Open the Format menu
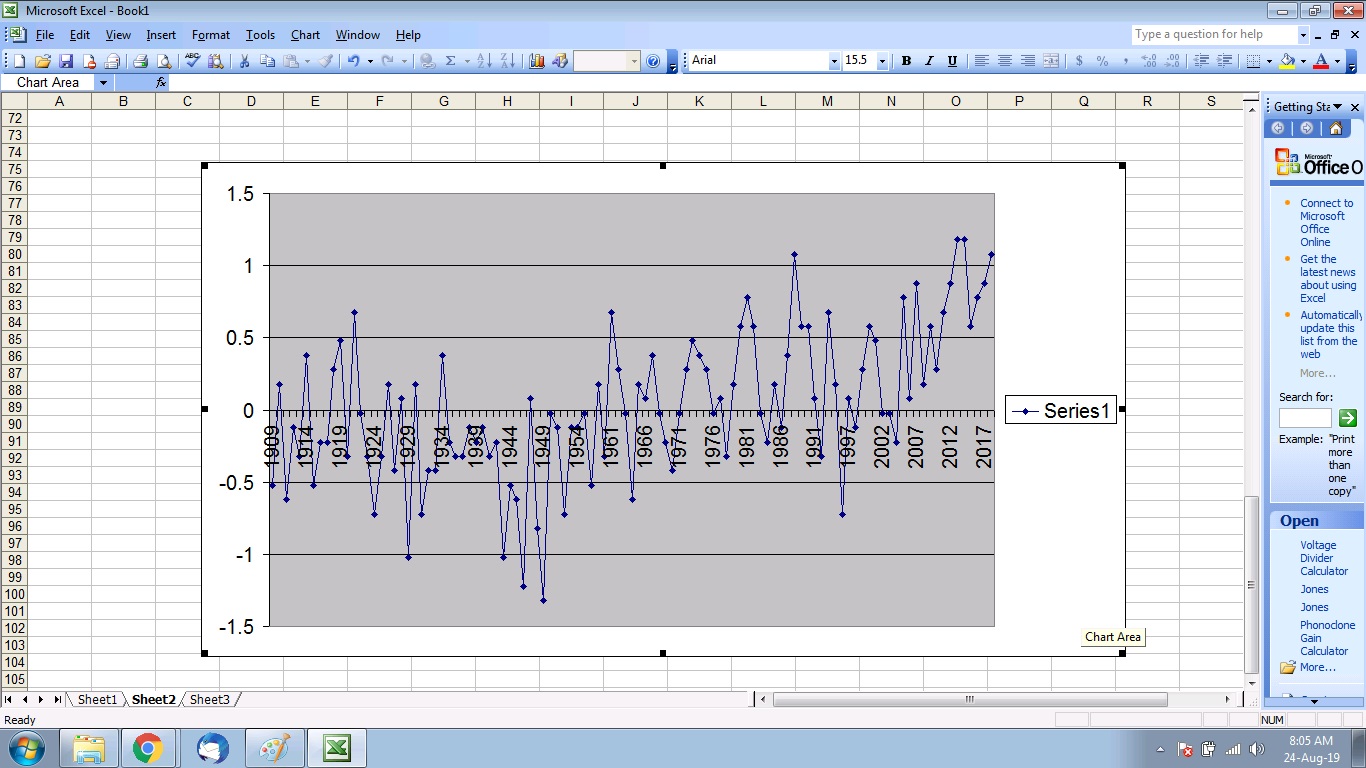This screenshot has width=1366, height=768. point(211,35)
